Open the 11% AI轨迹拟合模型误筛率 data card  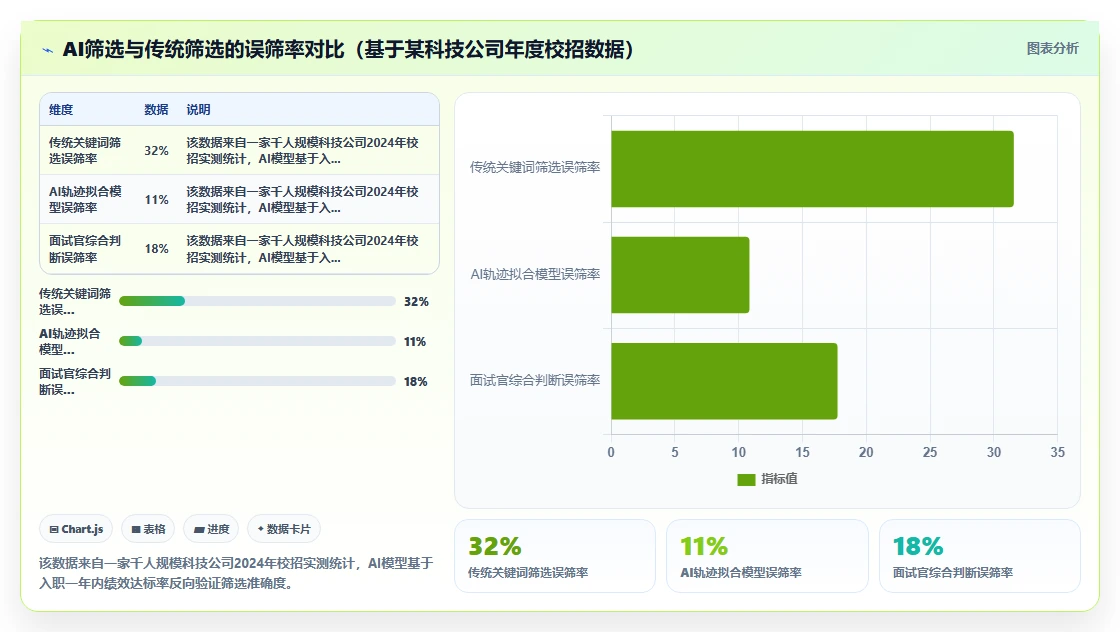[x=767, y=556]
